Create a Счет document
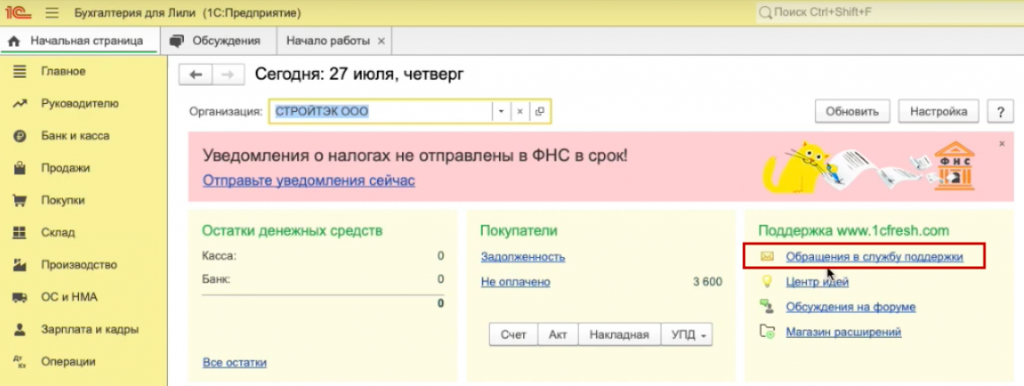Screen dimensions: 1024x386 [513, 335]
